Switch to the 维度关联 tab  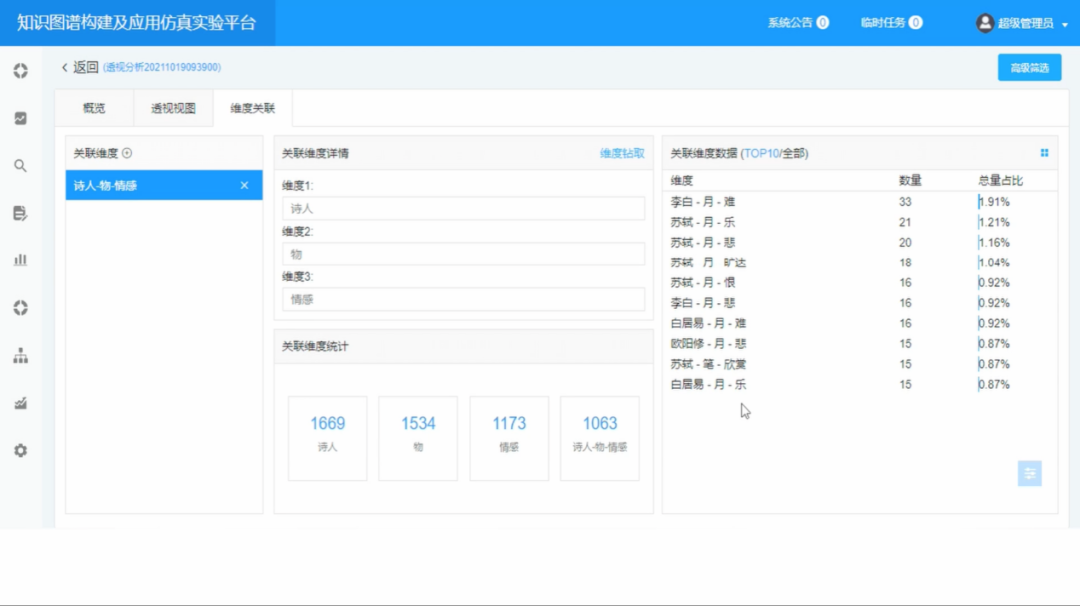pos(253,108)
